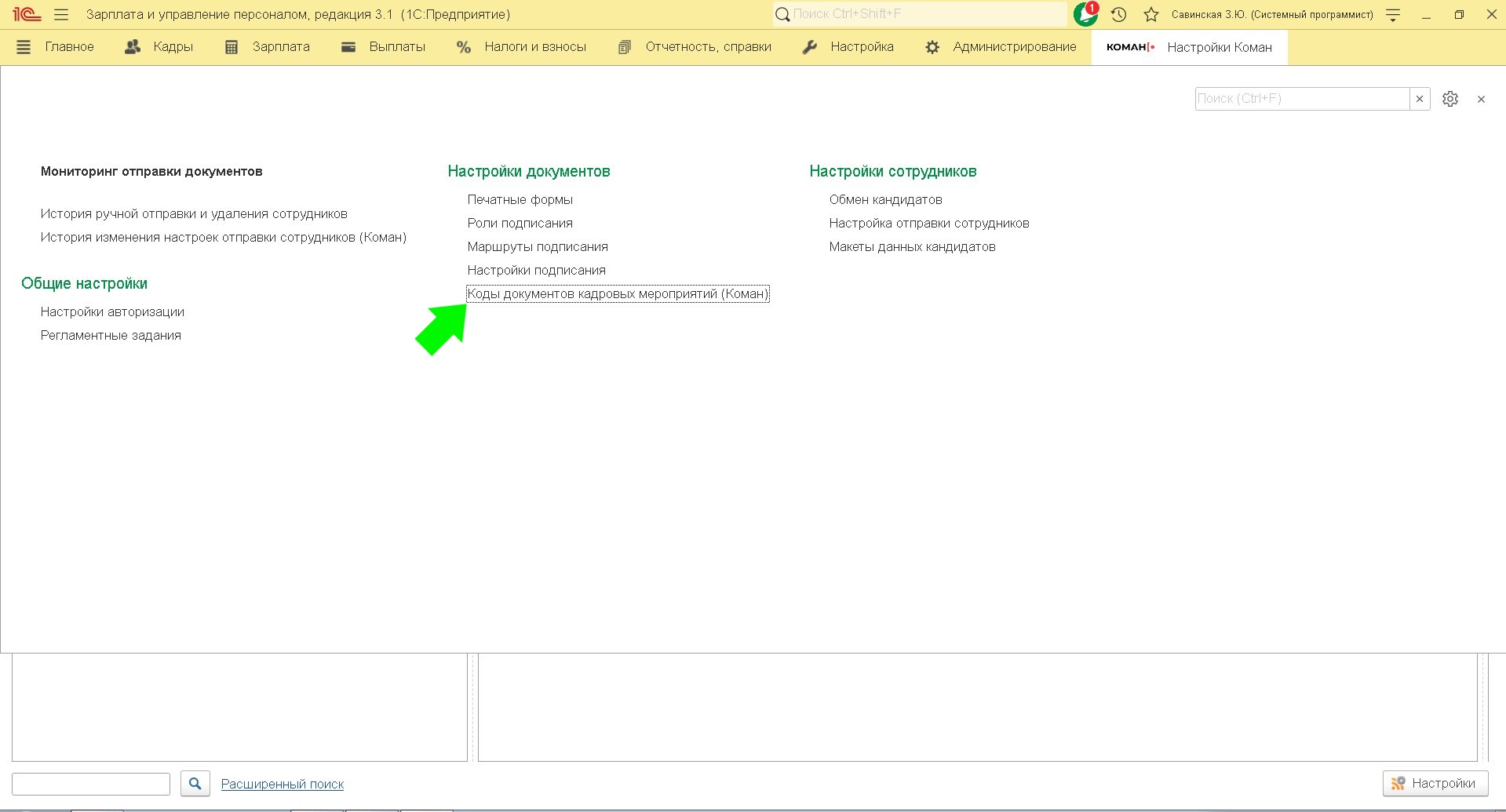
Task: Open service and settings dropdown in title bar
Action: click(x=1393, y=14)
